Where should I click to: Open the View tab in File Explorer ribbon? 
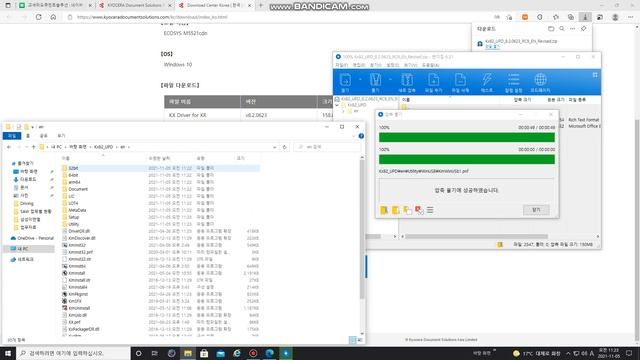[61, 136]
